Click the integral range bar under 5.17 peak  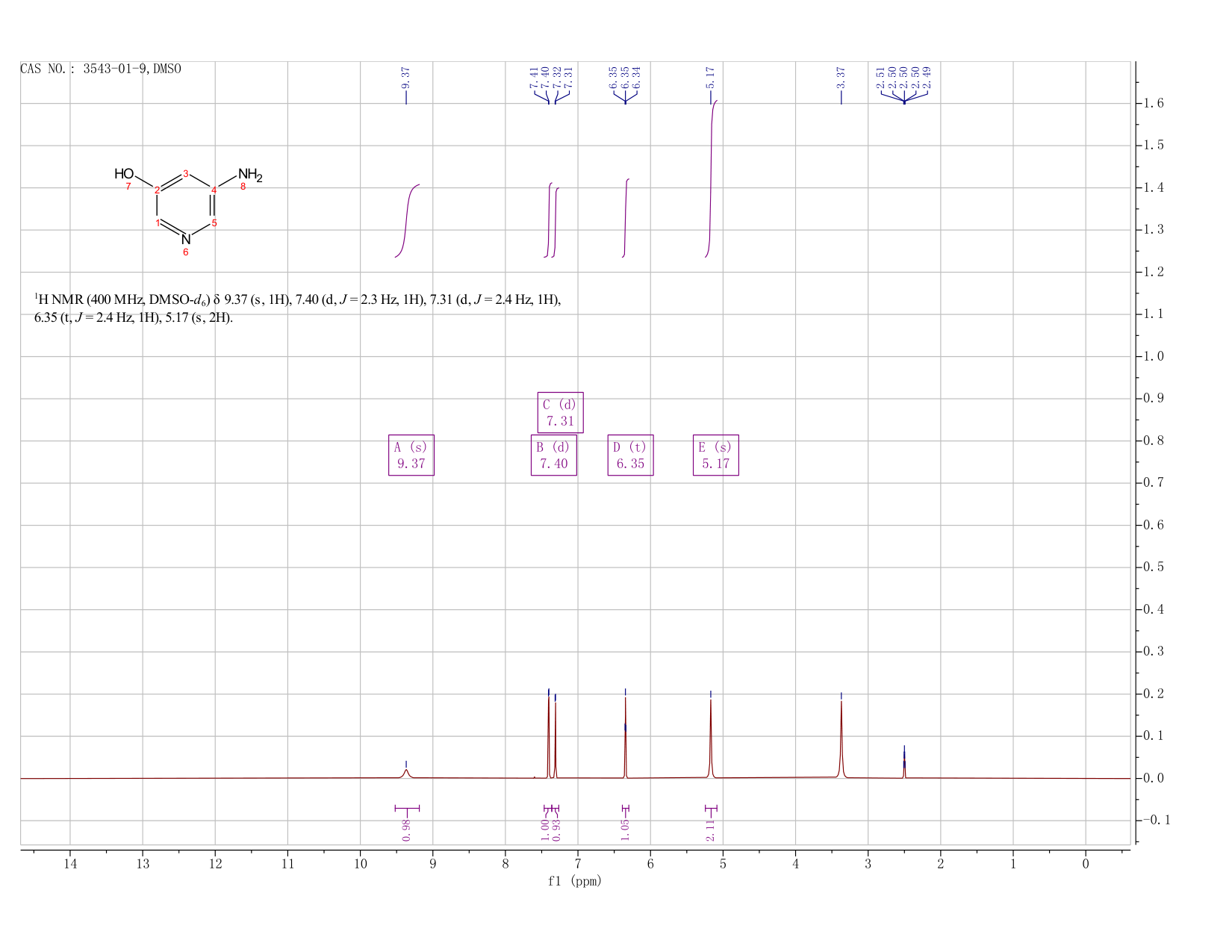click(711, 808)
